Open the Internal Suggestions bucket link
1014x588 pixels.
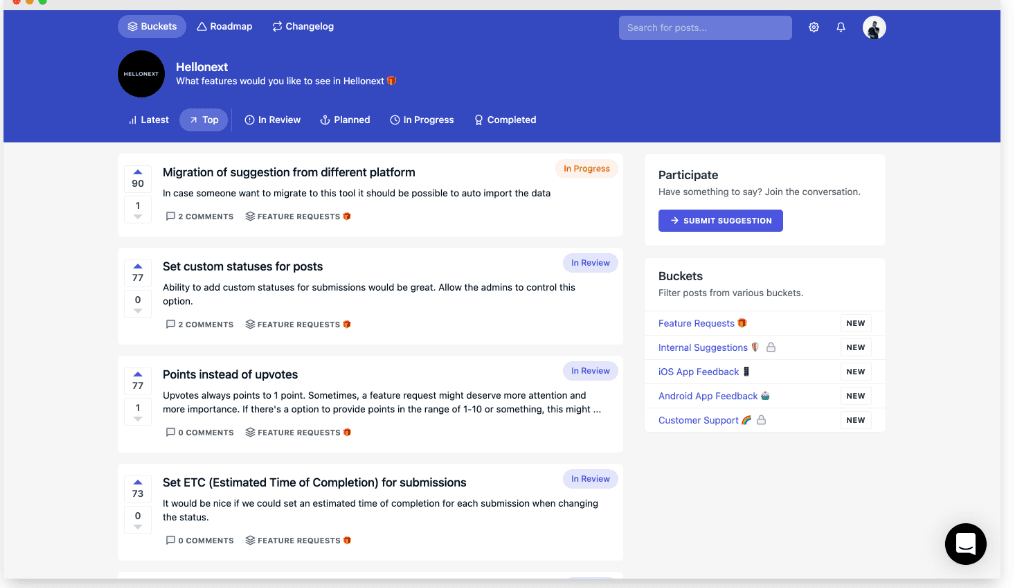(709, 347)
